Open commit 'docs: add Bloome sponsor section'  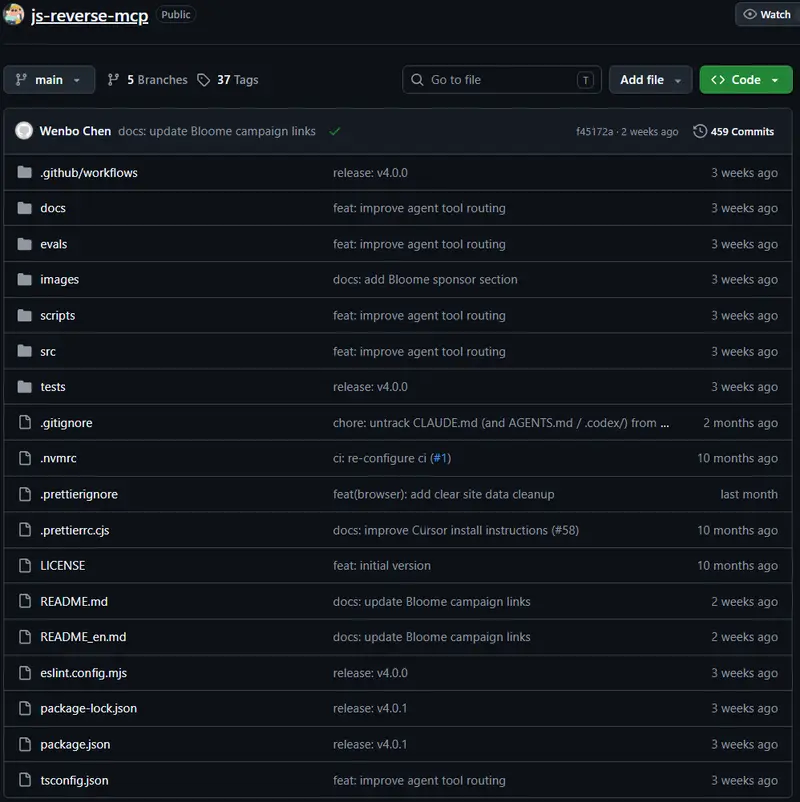(425, 279)
